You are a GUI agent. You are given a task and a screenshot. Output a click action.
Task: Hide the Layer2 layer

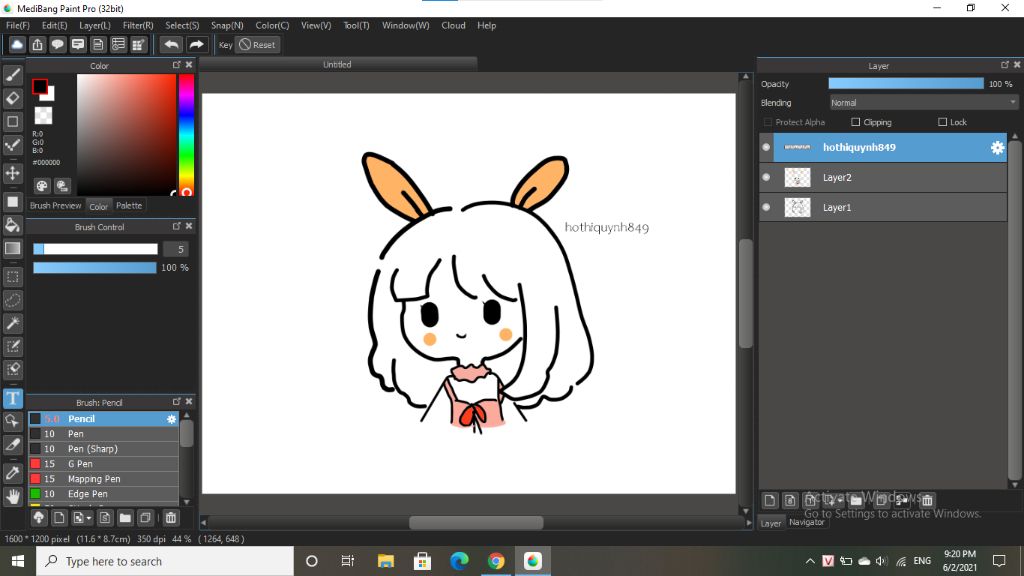766,177
